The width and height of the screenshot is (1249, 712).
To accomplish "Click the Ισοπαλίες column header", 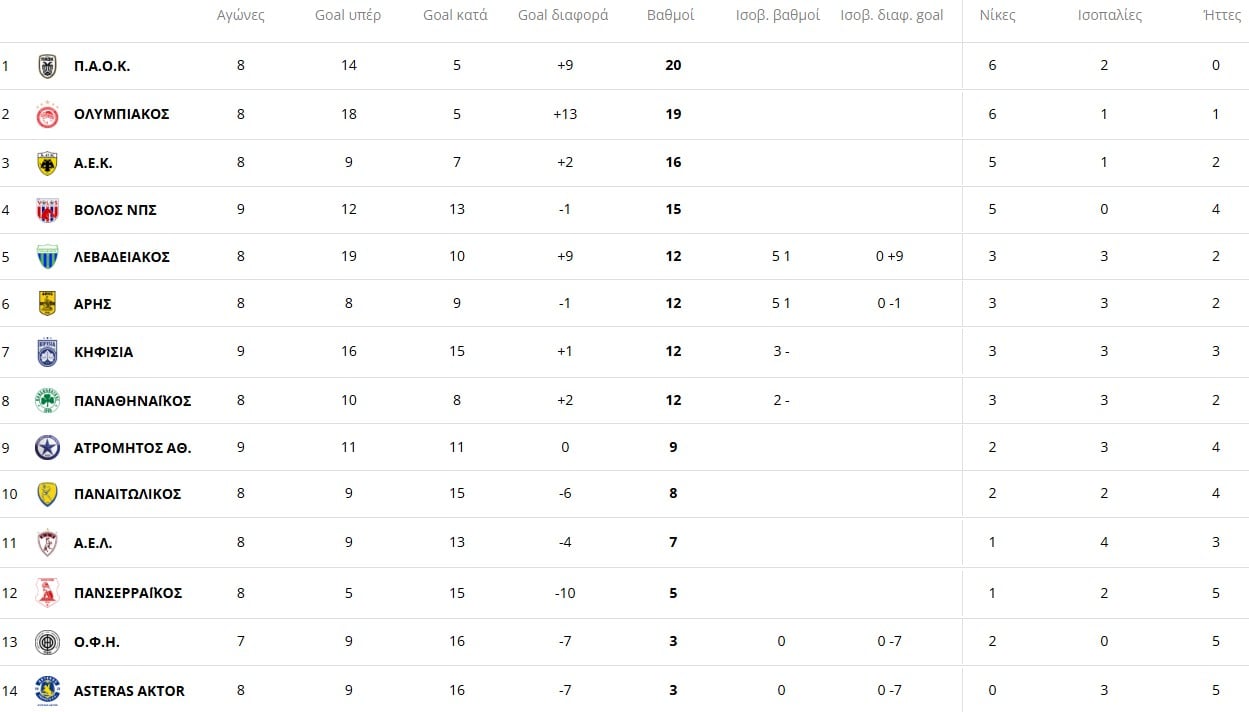I will tap(1110, 15).
